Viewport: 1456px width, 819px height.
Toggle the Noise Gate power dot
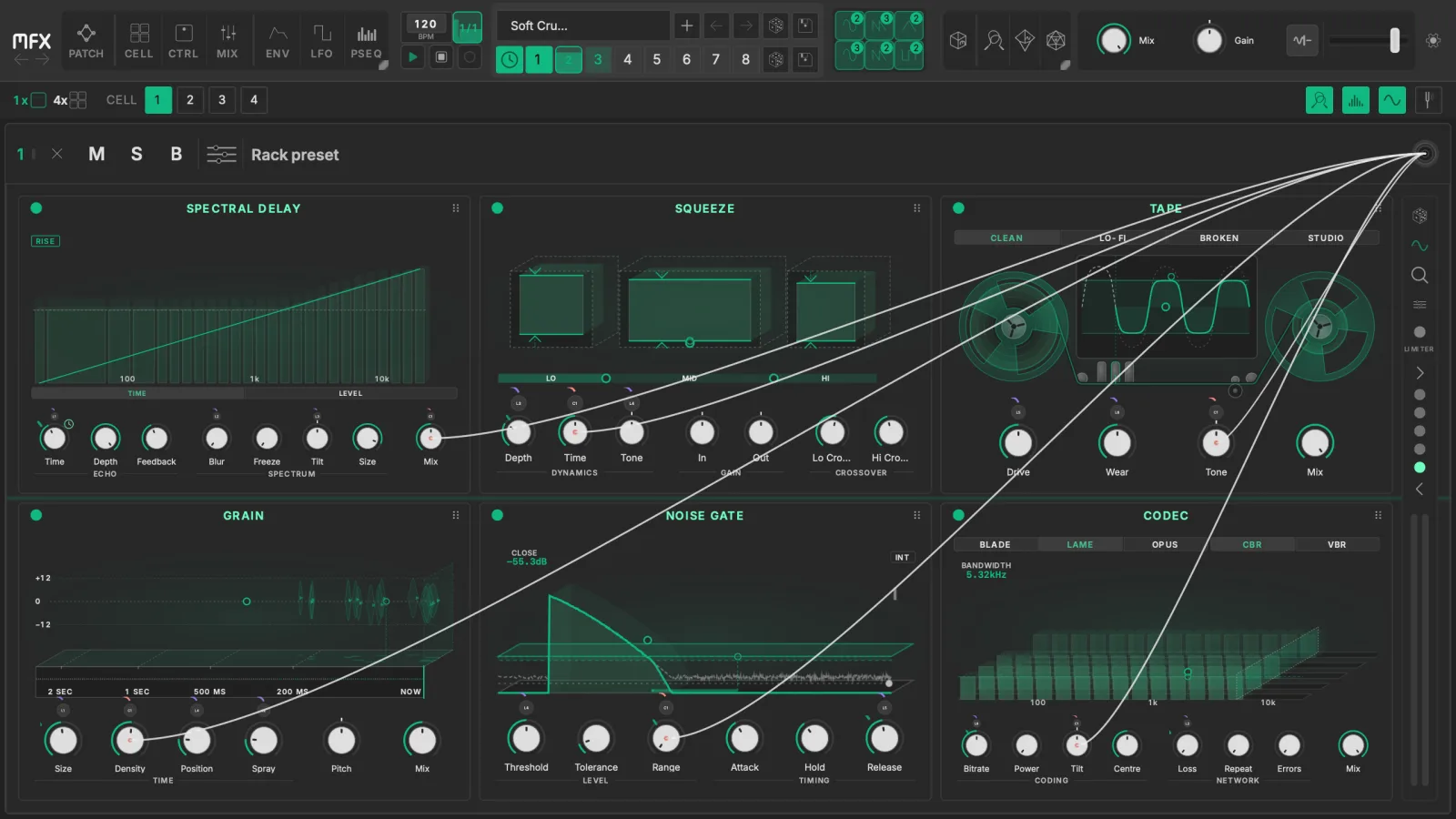coord(497,515)
